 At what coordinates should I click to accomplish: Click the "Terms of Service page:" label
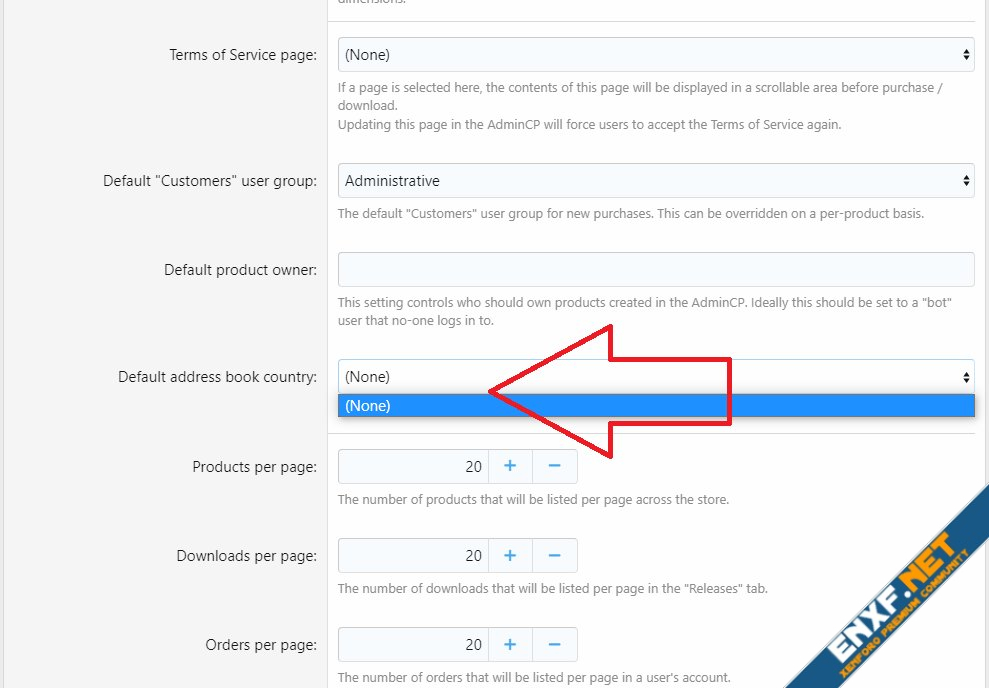[243, 55]
